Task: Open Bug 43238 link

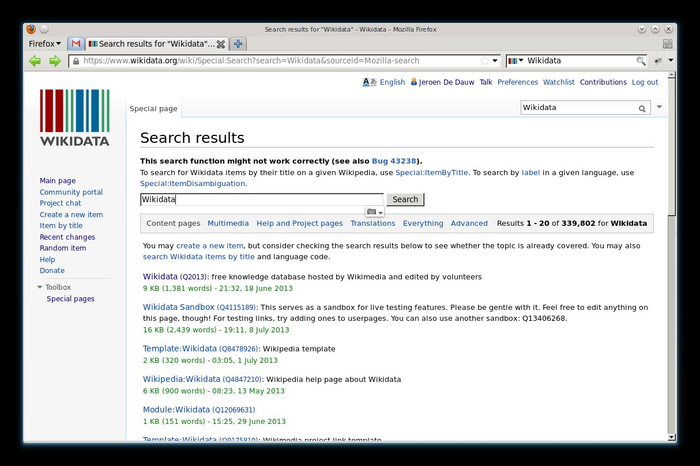Action: point(394,161)
